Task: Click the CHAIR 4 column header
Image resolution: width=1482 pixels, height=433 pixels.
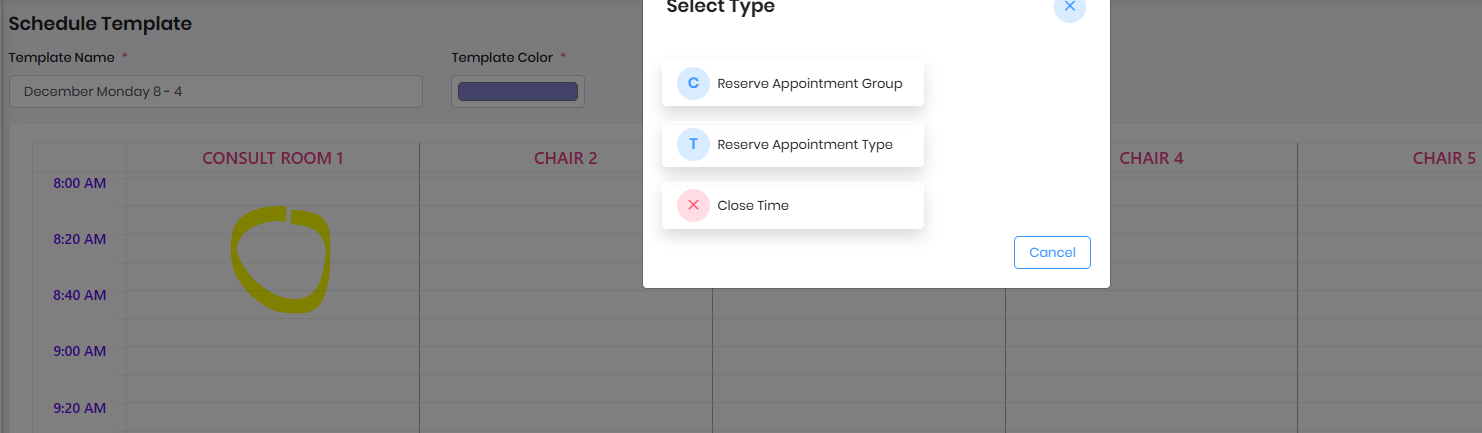Action: point(1151,159)
